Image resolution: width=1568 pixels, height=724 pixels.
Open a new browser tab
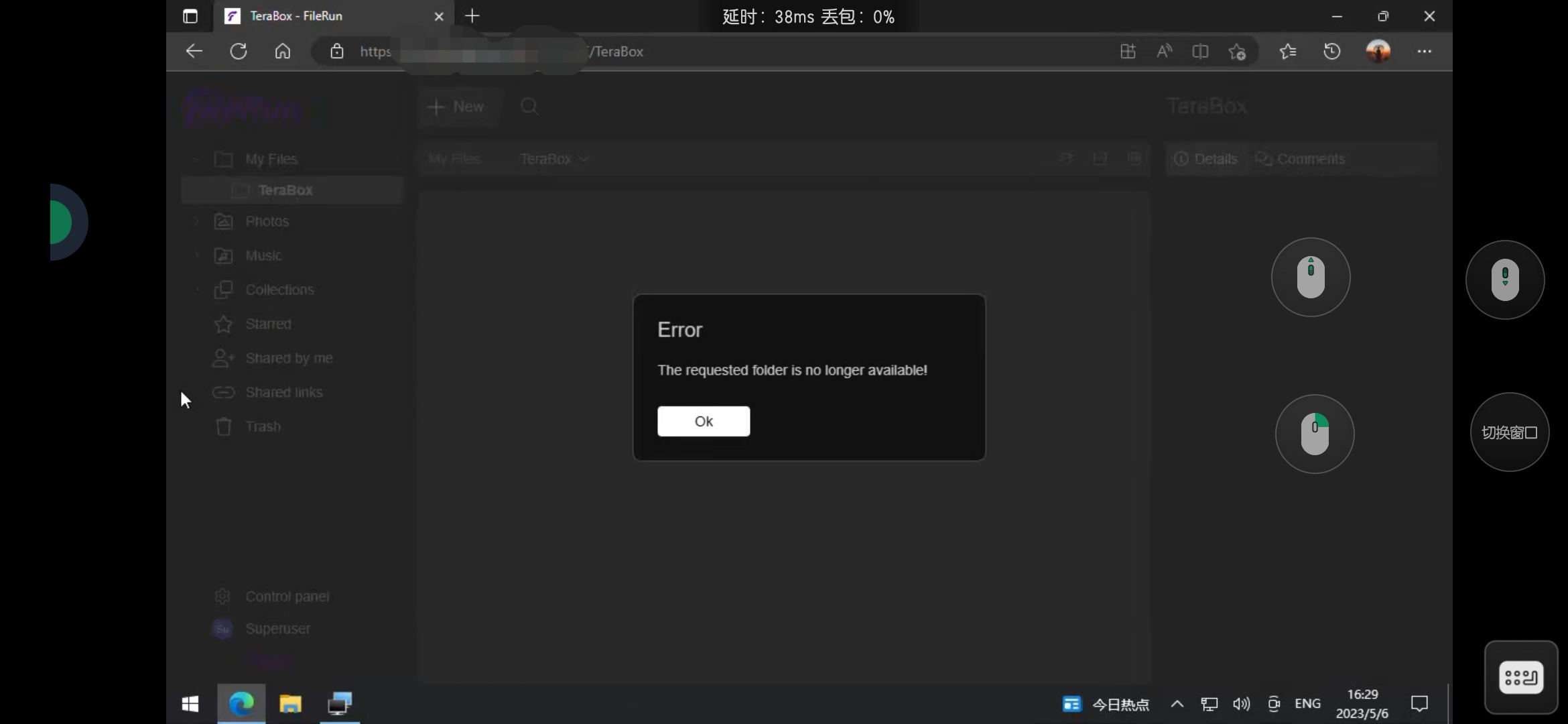(x=472, y=16)
